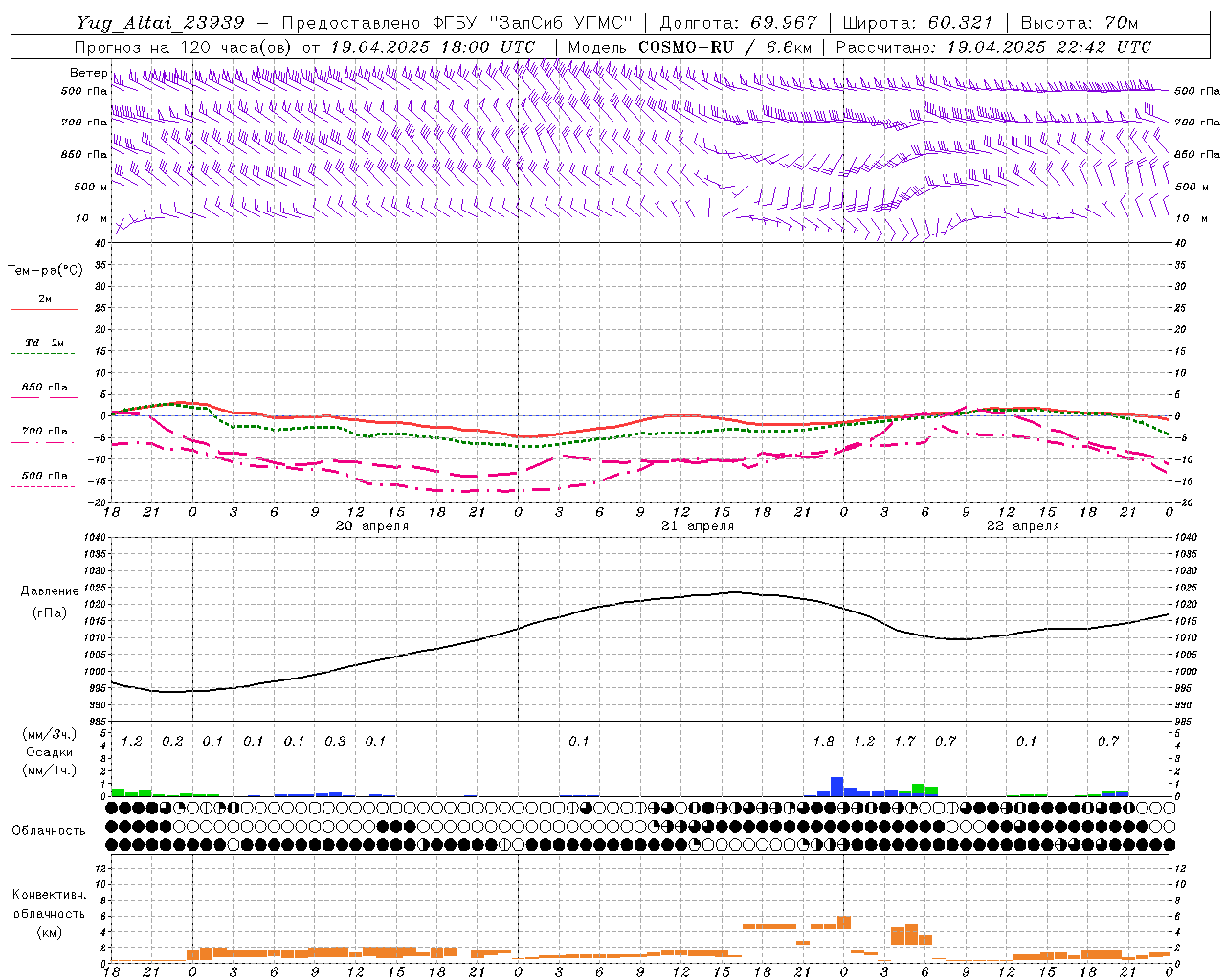The image size is (1225, 980).
Task: Click the 700 гПа temperature legend entry
Action: tap(44, 435)
